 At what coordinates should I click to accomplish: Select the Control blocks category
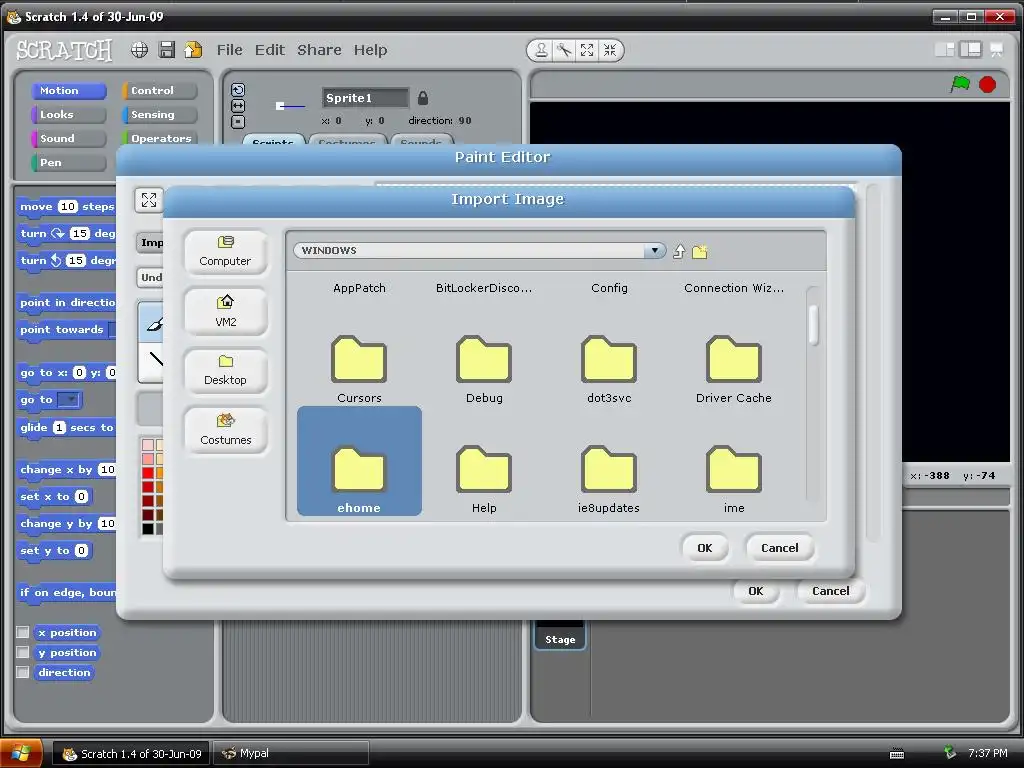[159, 91]
